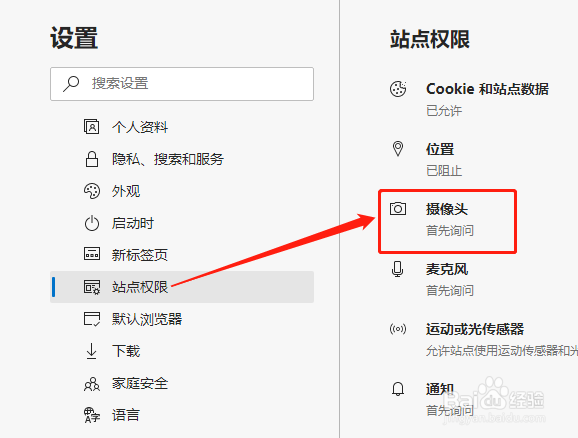
Task: Open 家庭安全 settings
Action: 140,383
